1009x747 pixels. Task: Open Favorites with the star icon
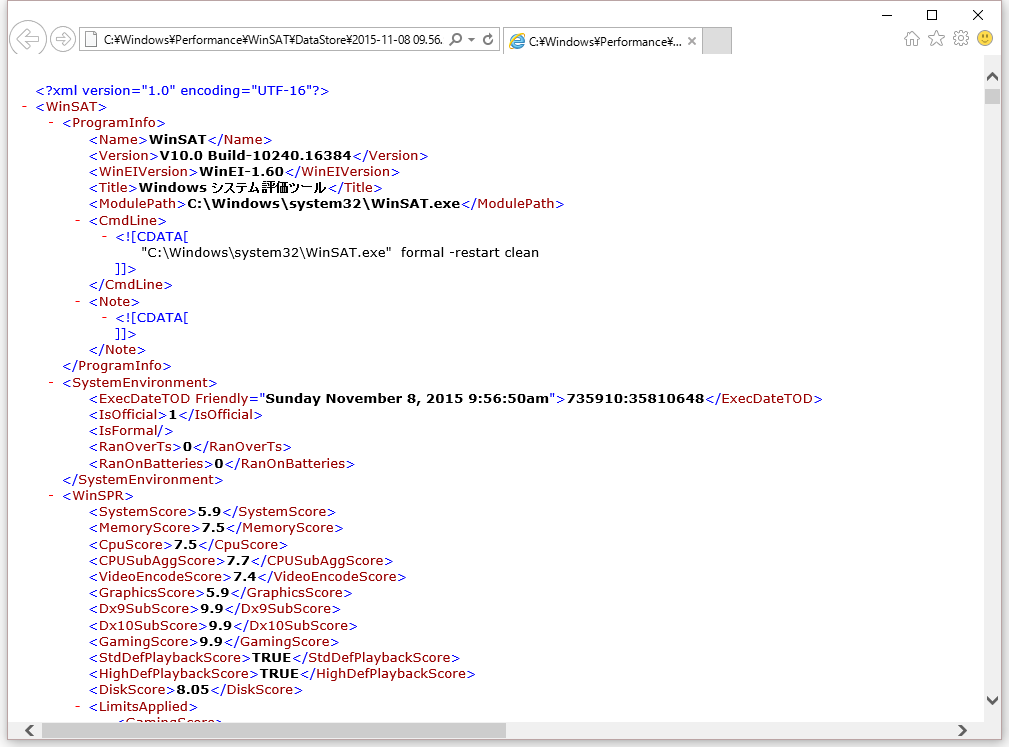(x=936, y=39)
